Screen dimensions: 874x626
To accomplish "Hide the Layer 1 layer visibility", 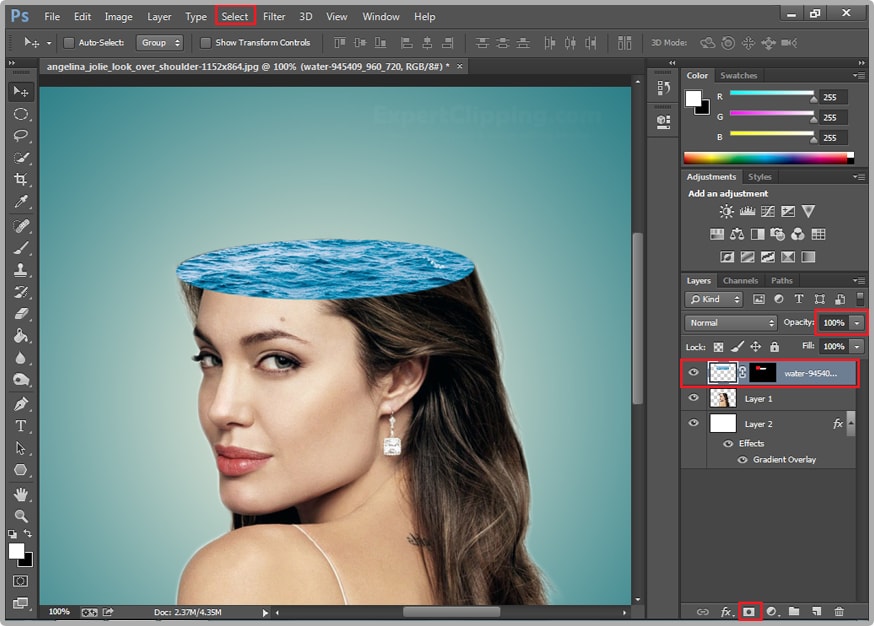I will pyautogui.click(x=693, y=398).
